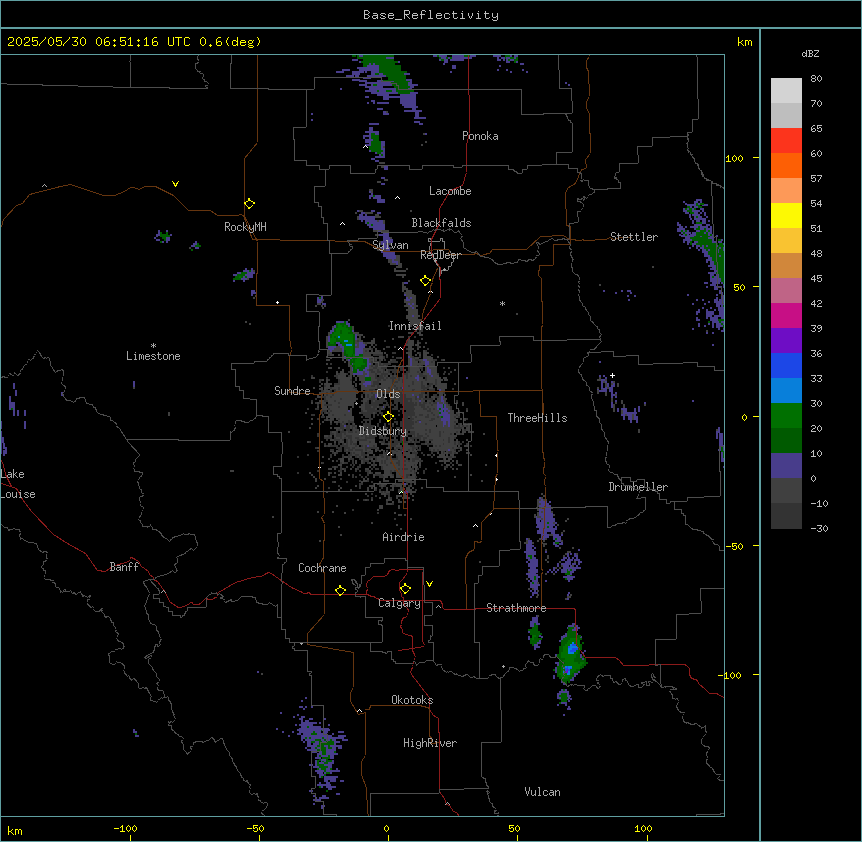Click the Blackfalds label

tap(441, 223)
